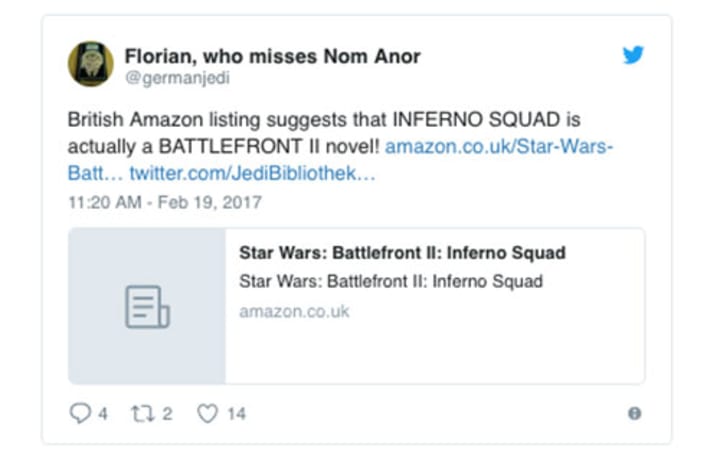
Task: Click the Twitter bird logo
Action: [633, 55]
